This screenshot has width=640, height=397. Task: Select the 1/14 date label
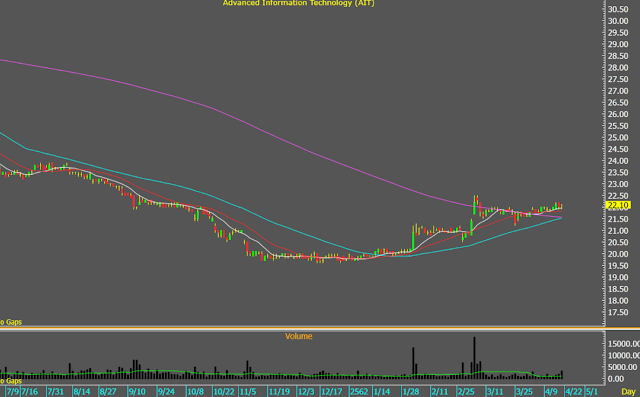(x=382, y=392)
